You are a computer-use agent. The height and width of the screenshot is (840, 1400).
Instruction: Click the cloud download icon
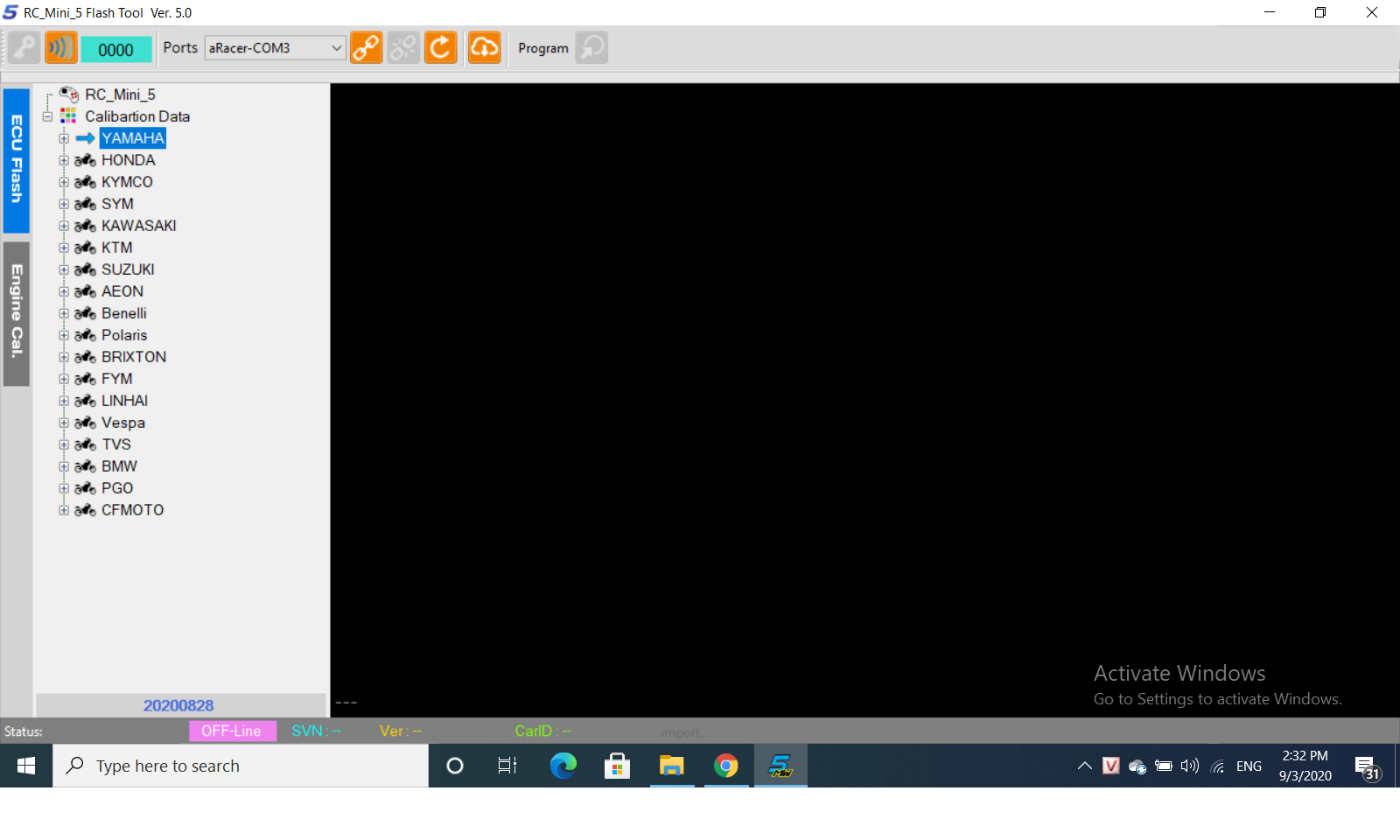(485, 47)
